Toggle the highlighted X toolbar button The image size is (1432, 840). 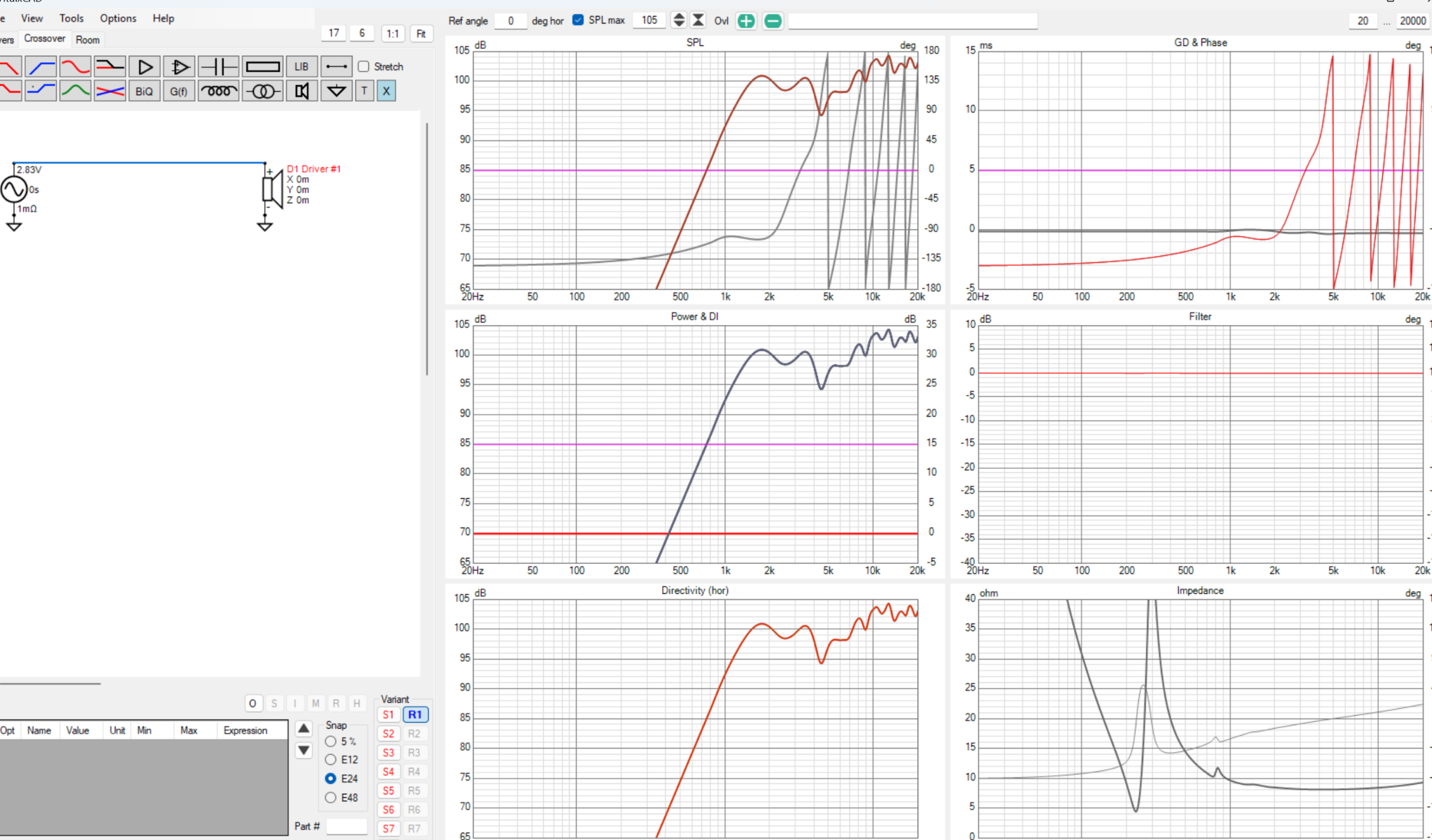(386, 91)
